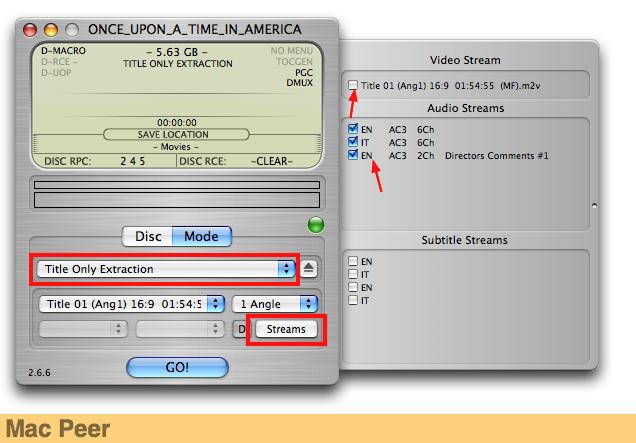Click the gray zoom button in title bar
The width and height of the screenshot is (636, 443).
tap(72, 30)
